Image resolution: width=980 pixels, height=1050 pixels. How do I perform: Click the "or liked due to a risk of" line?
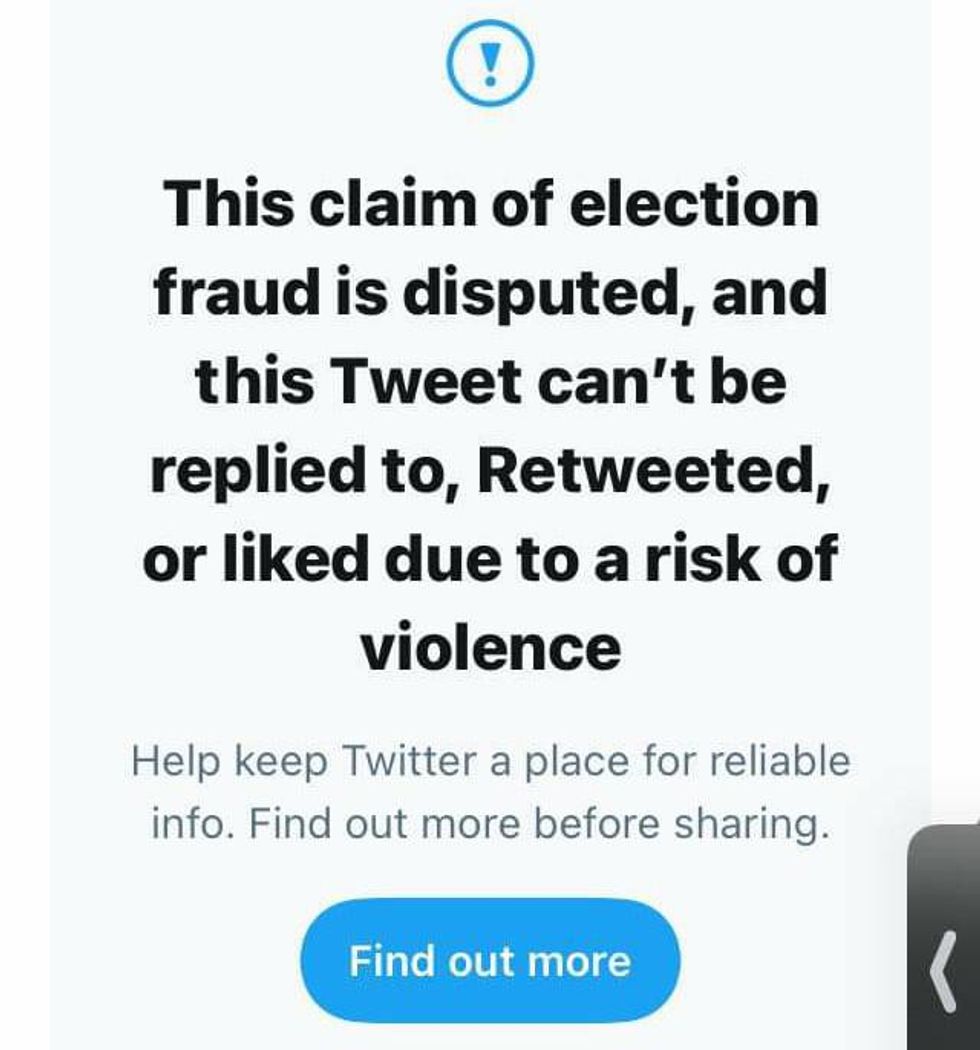(490, 558)
